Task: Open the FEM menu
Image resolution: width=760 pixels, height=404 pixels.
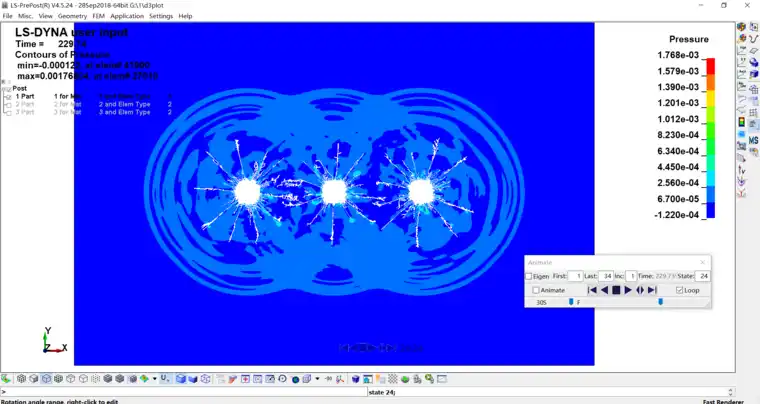Action: click(98, 16)
